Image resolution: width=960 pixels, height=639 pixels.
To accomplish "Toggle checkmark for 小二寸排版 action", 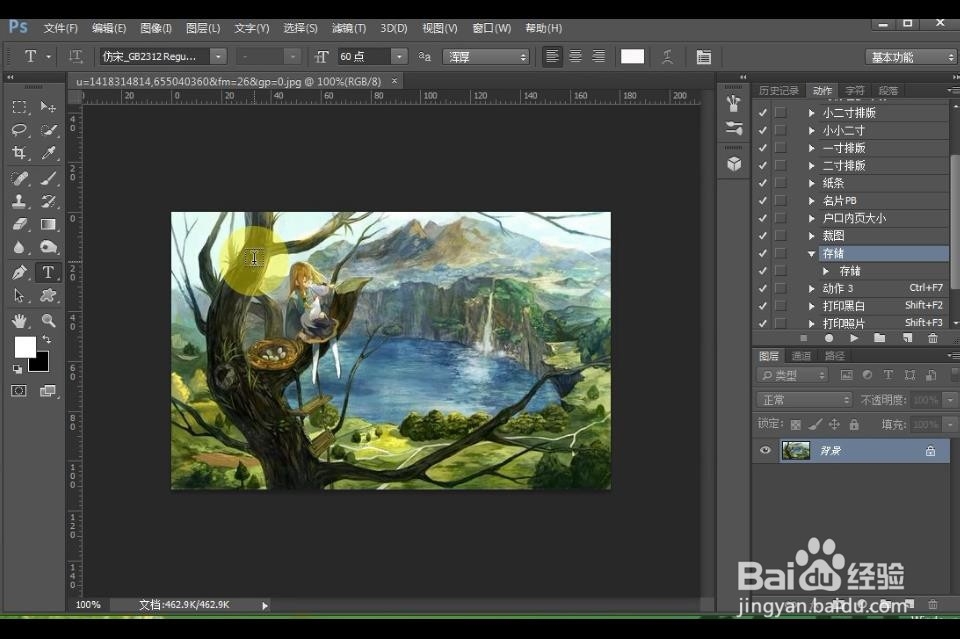I will point(762,113).
